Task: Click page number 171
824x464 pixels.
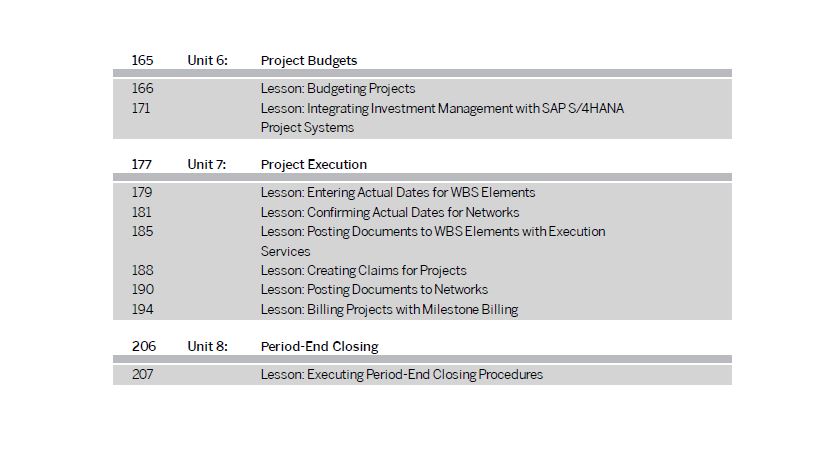Action: tap(141, 108)
